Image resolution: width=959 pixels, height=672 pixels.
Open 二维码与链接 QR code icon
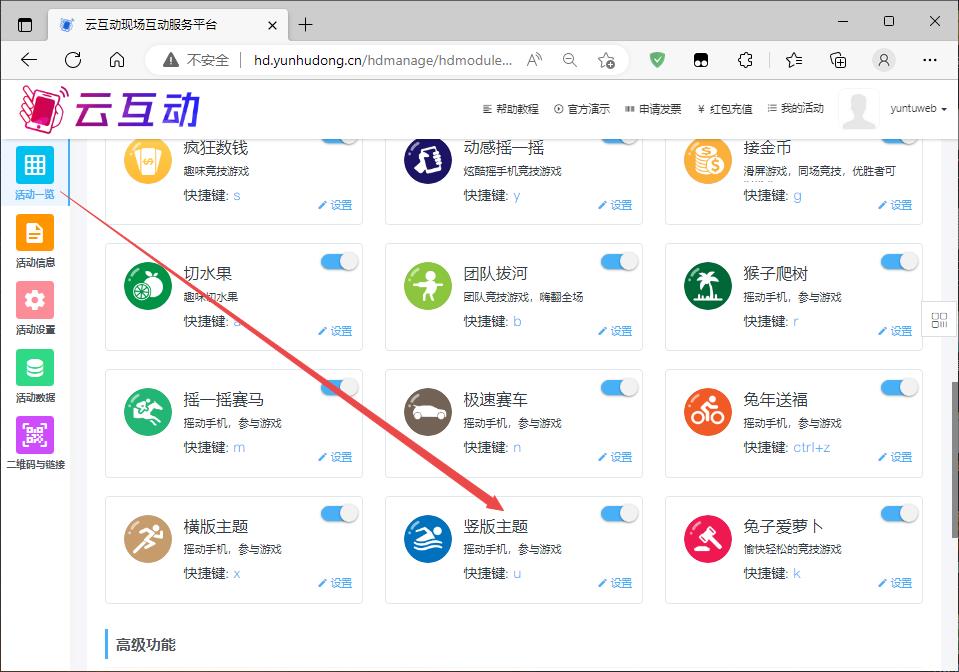[x=35, y=435]
